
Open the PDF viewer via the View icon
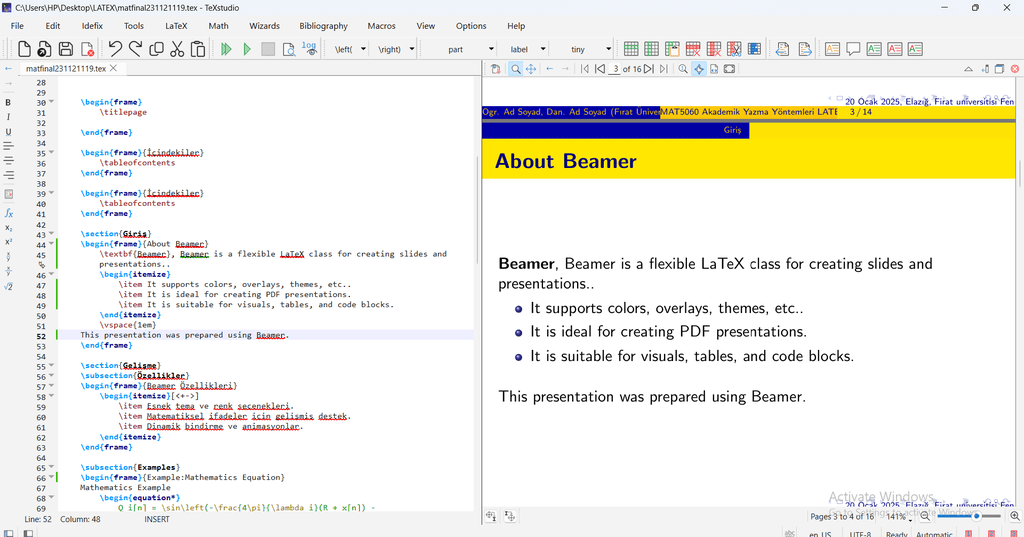pyautogui.click(x=289, y=49)
